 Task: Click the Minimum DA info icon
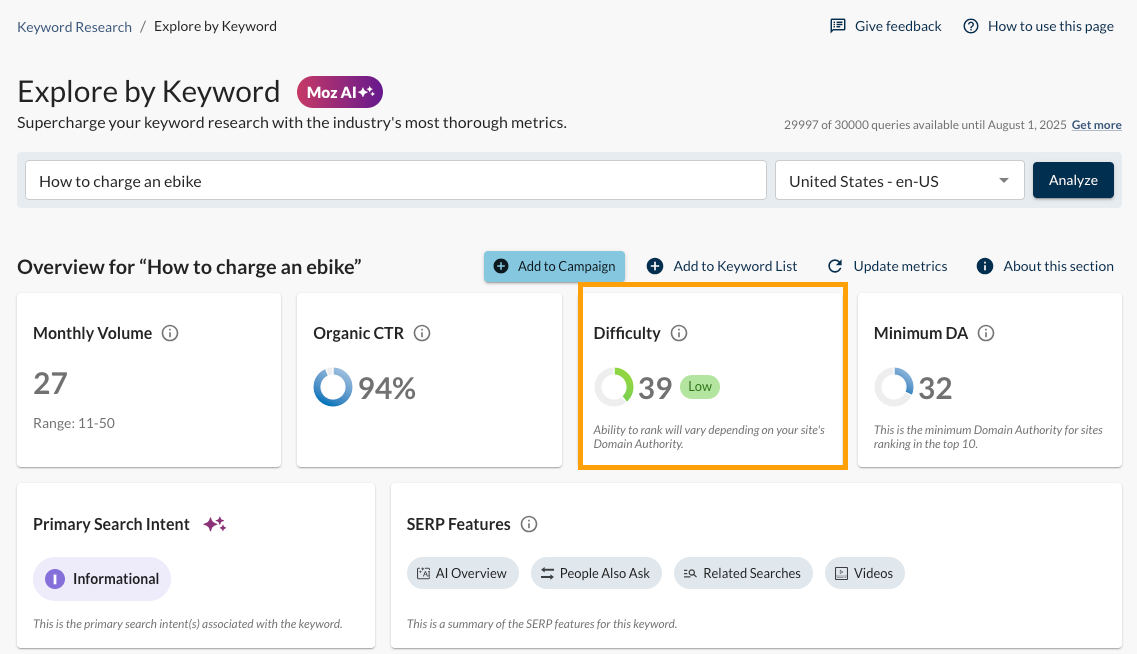click(x=986, y=333)
